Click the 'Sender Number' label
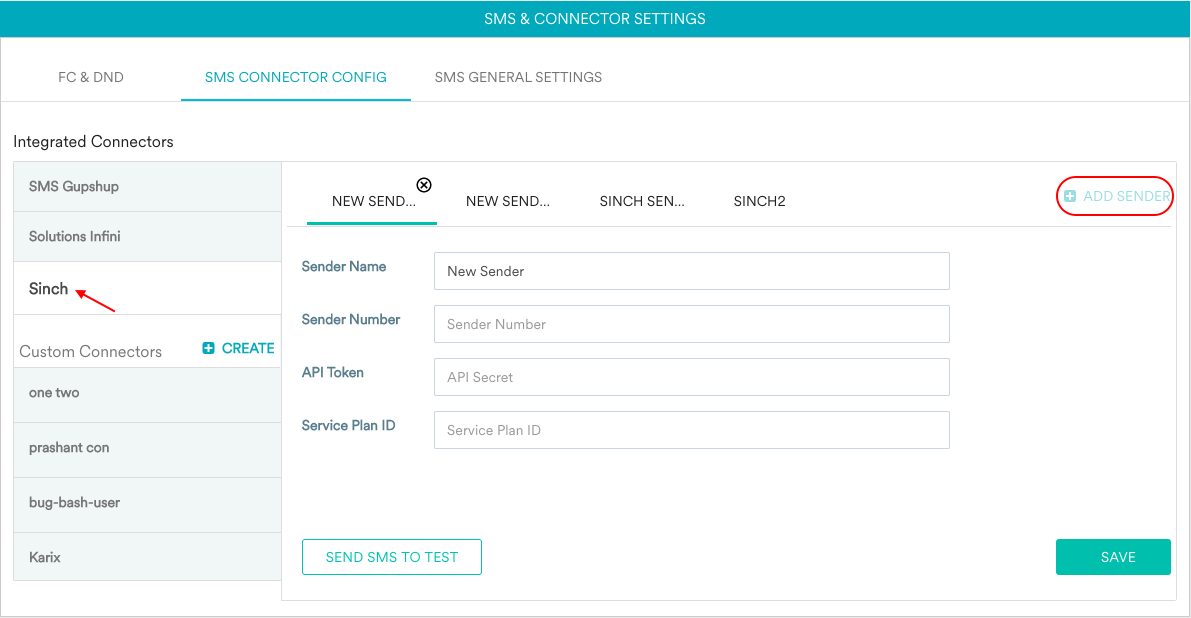The width and height of the screenshot is (1191, 618). 351,320
